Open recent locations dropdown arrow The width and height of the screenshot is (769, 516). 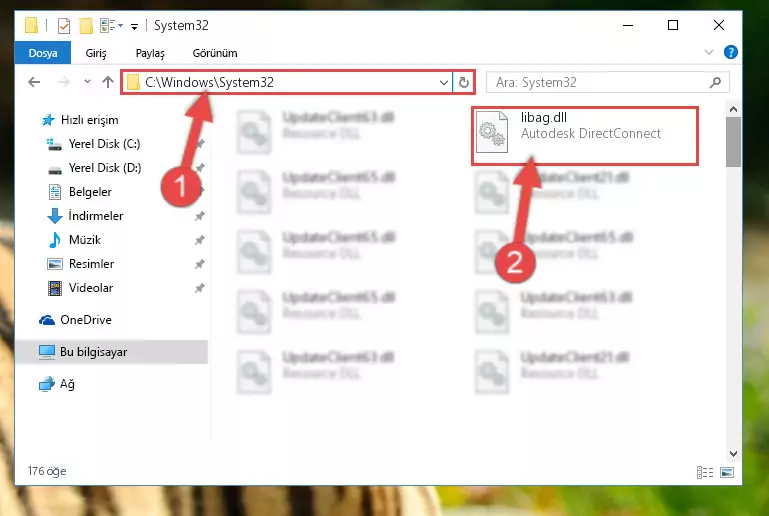point(87,81)
